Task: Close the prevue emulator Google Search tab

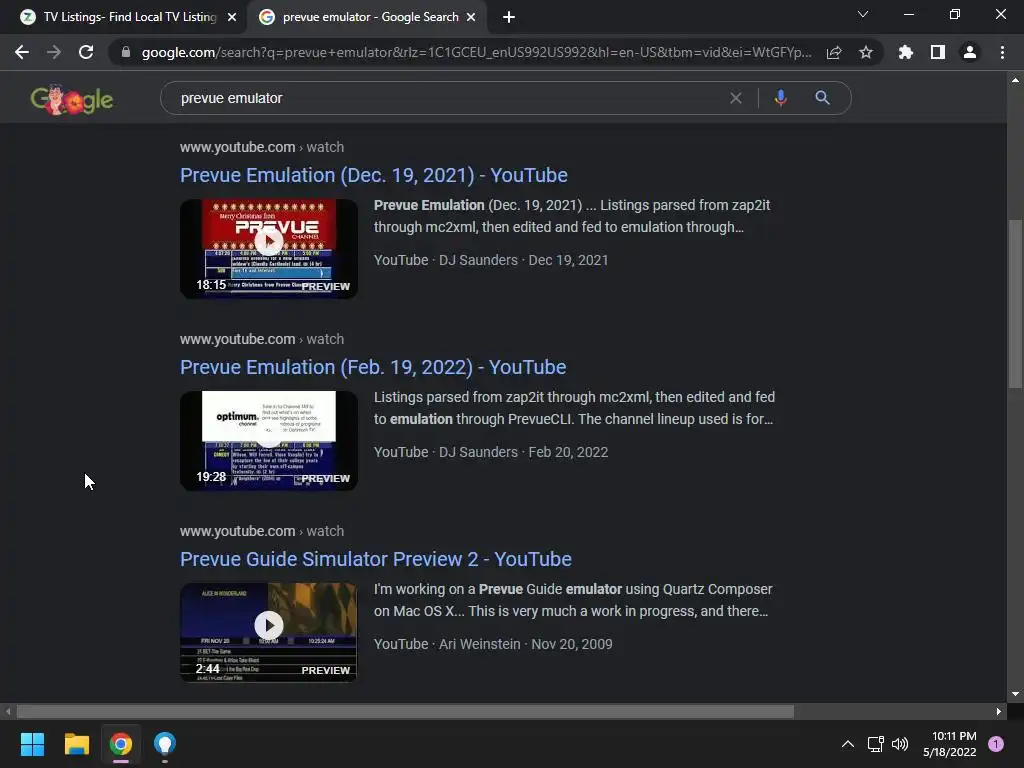Action: click(x=471, y=17)
